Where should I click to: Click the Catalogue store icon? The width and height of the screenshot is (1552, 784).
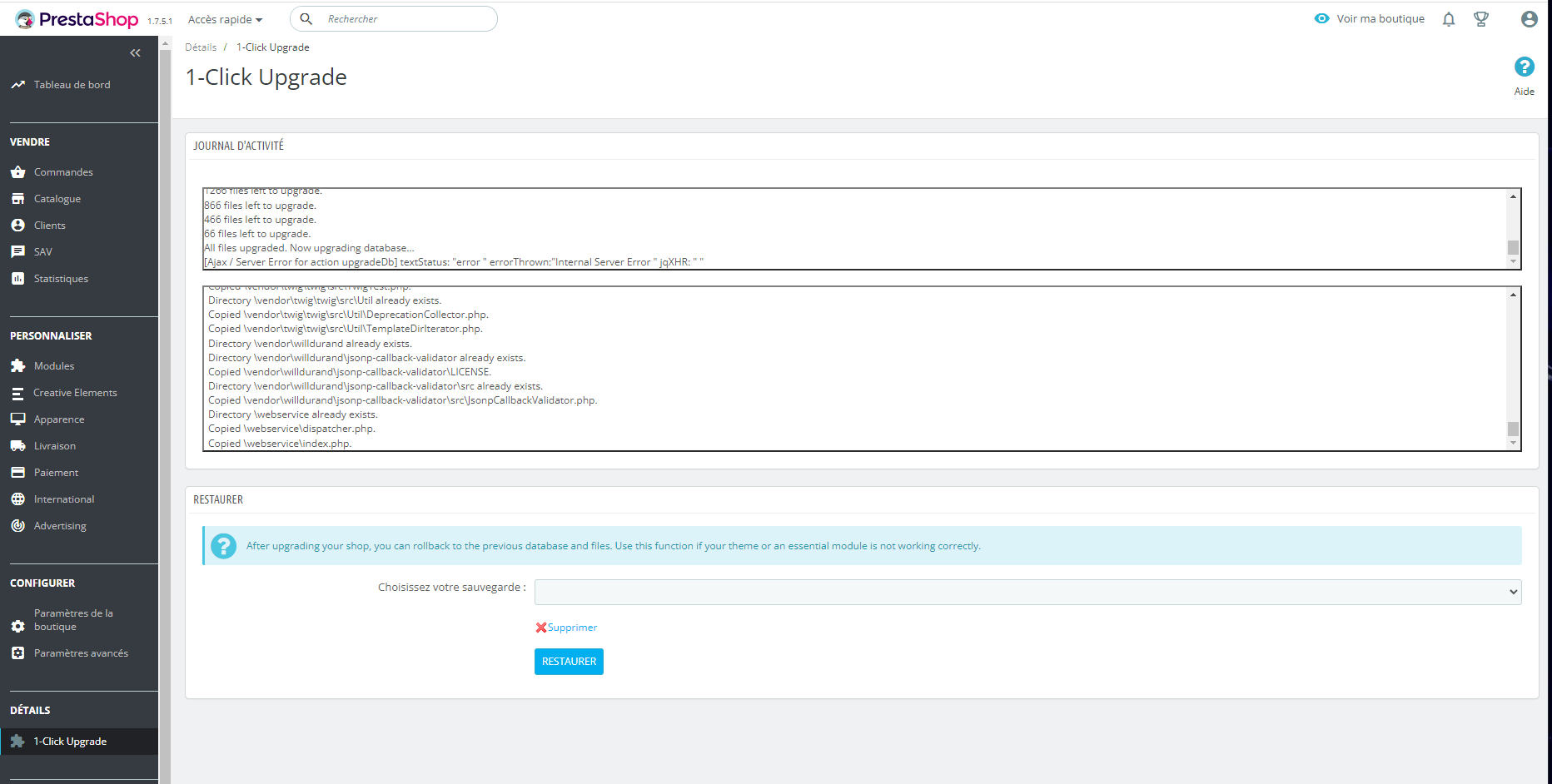17,199
